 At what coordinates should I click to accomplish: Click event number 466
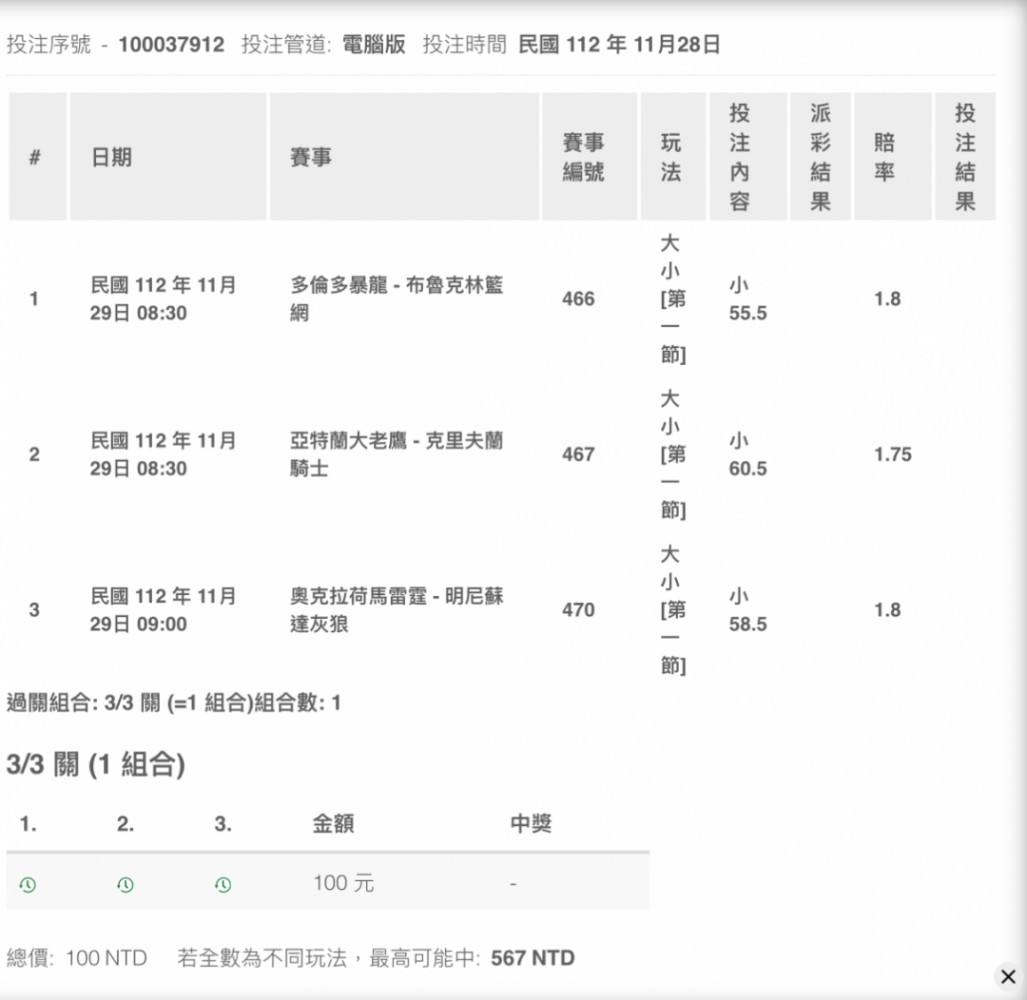pyautogui.click(x=578, y=299)
